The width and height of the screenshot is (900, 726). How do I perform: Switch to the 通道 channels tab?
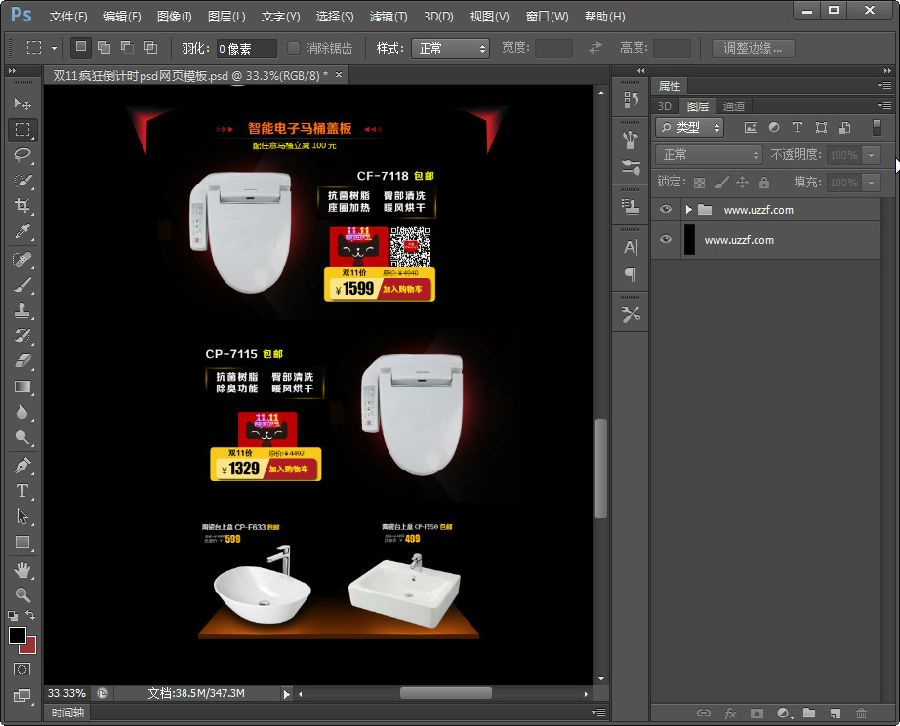(x=734, y=106)
